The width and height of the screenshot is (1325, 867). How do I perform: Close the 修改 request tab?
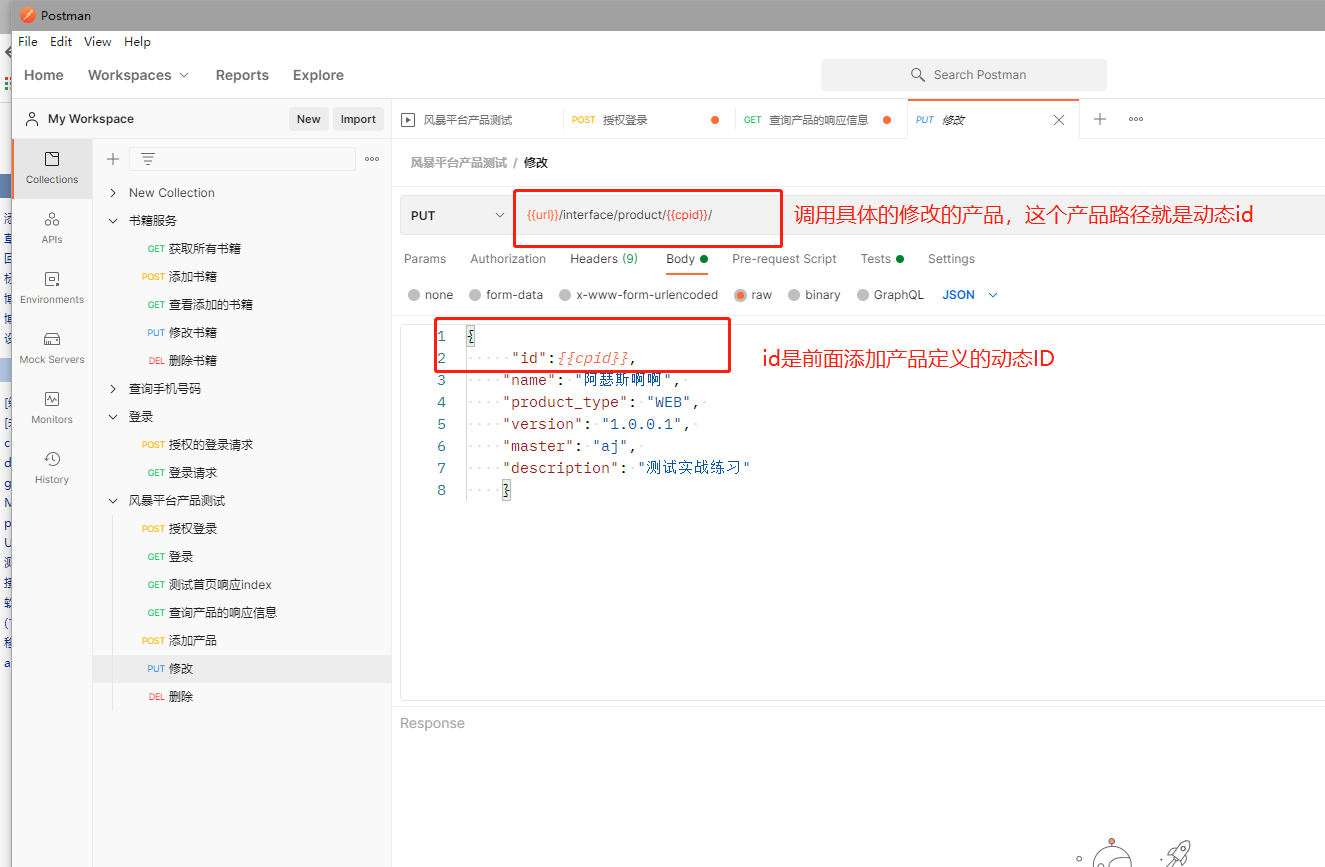(x=1059, y=120)
